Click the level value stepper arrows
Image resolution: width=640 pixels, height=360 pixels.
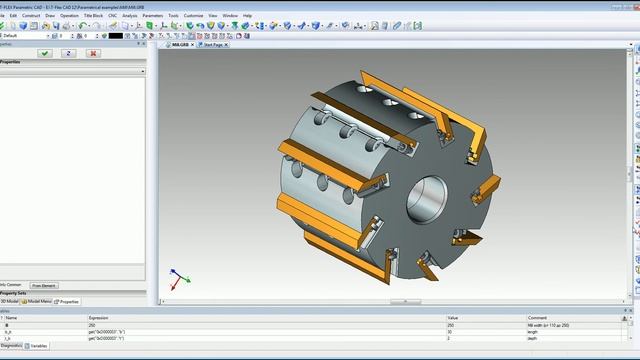[x=72, y=36]
